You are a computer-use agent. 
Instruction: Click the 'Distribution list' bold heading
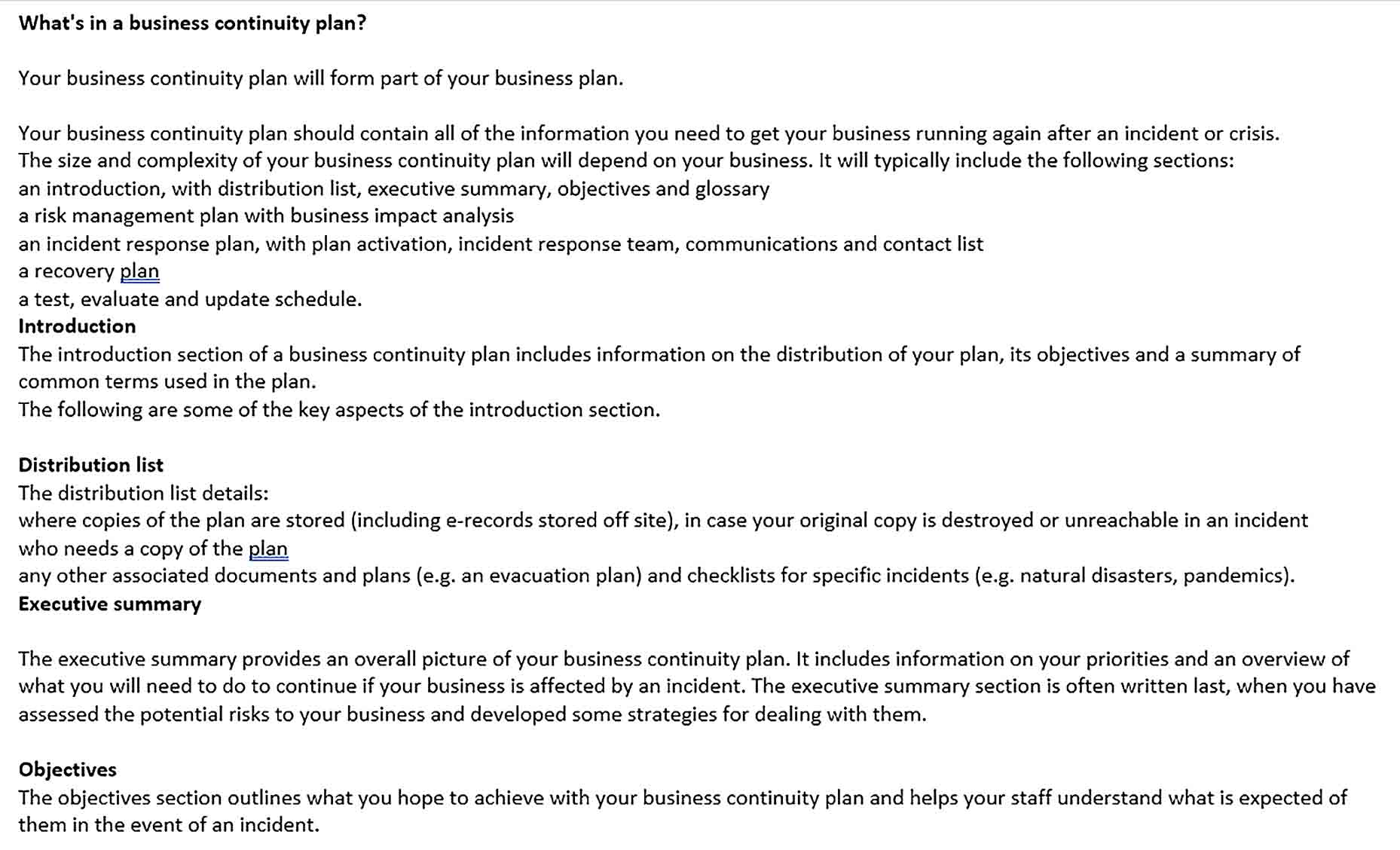(x=90, y=465)
